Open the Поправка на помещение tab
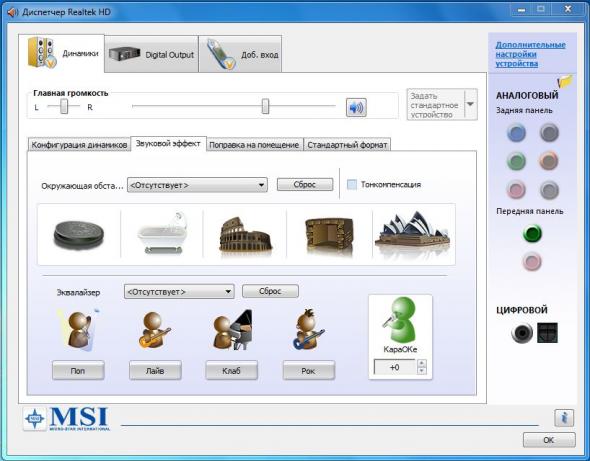Image resolution: width=590 pixels, height=461 pixels. pyautogui.click(x=254, y=145)
